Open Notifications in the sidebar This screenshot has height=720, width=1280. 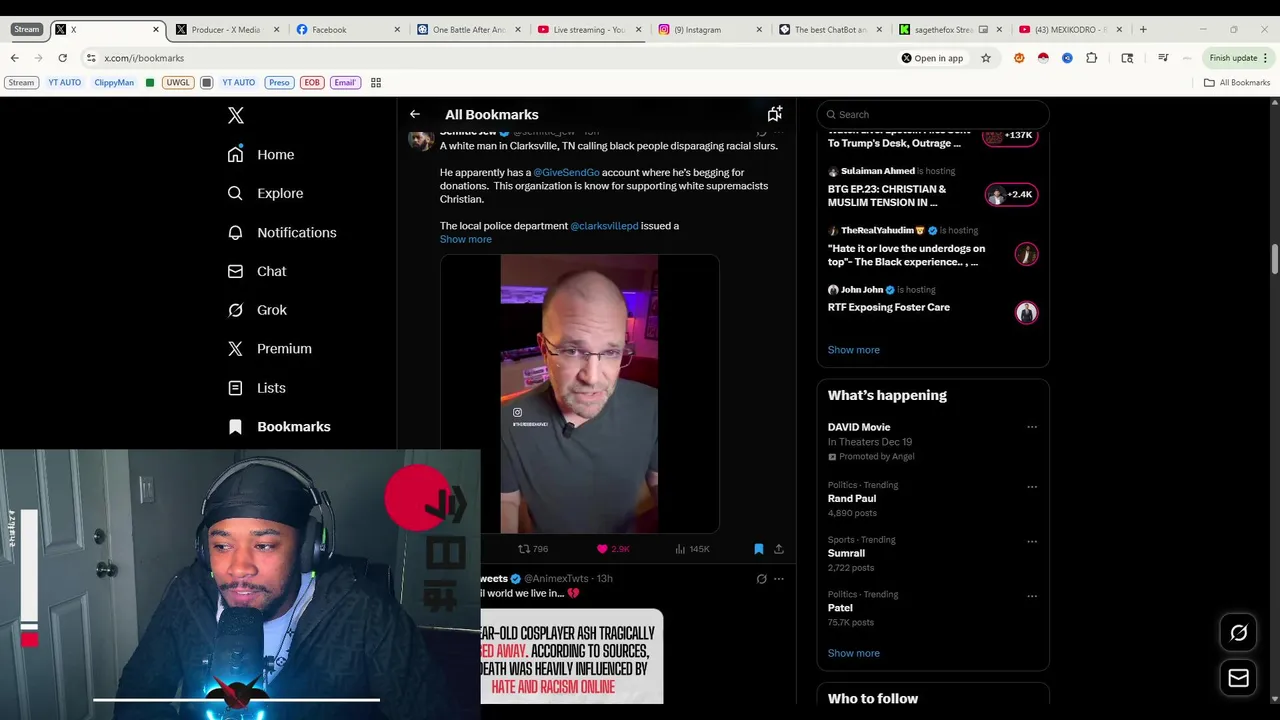point(282,232)
